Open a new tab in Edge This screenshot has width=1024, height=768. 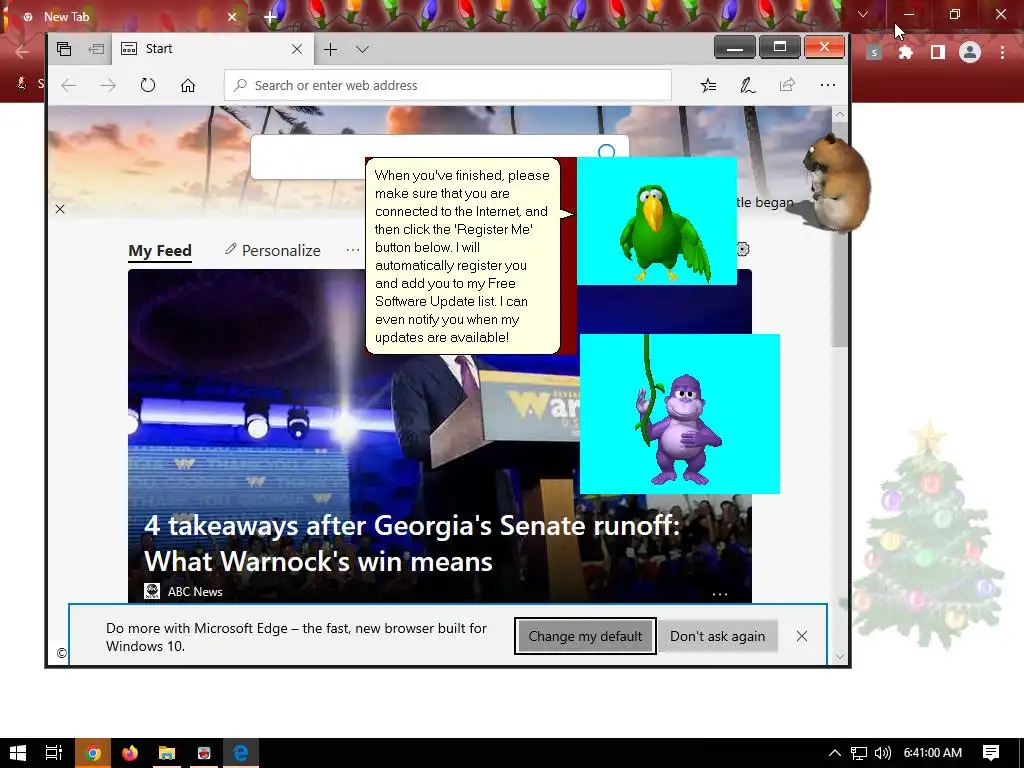pyautogui.click(x=330, y=49)
